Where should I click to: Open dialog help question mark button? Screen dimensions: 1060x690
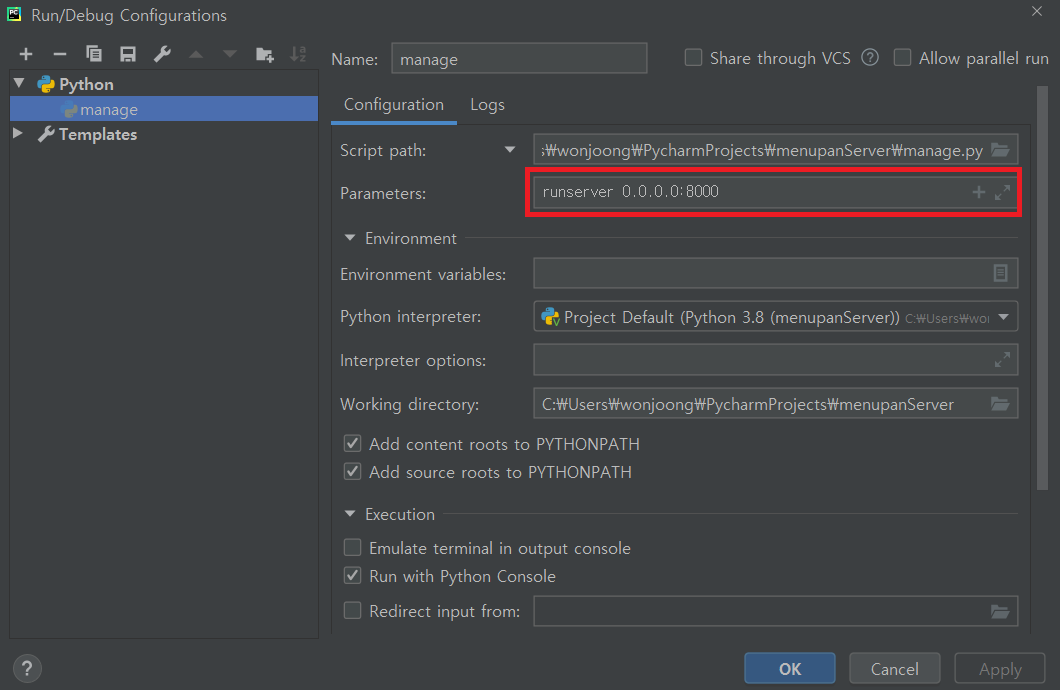click(27, 668)
